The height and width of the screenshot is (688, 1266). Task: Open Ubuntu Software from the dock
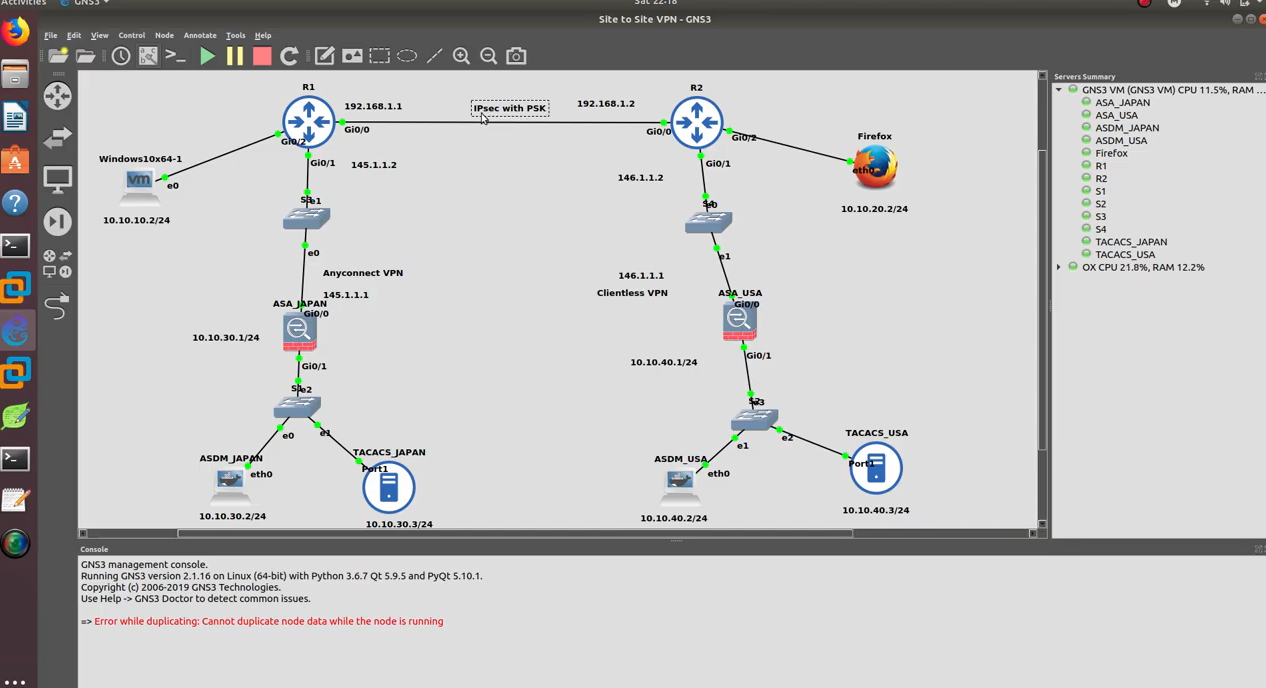pyautogui.click(x=15, y=160)
